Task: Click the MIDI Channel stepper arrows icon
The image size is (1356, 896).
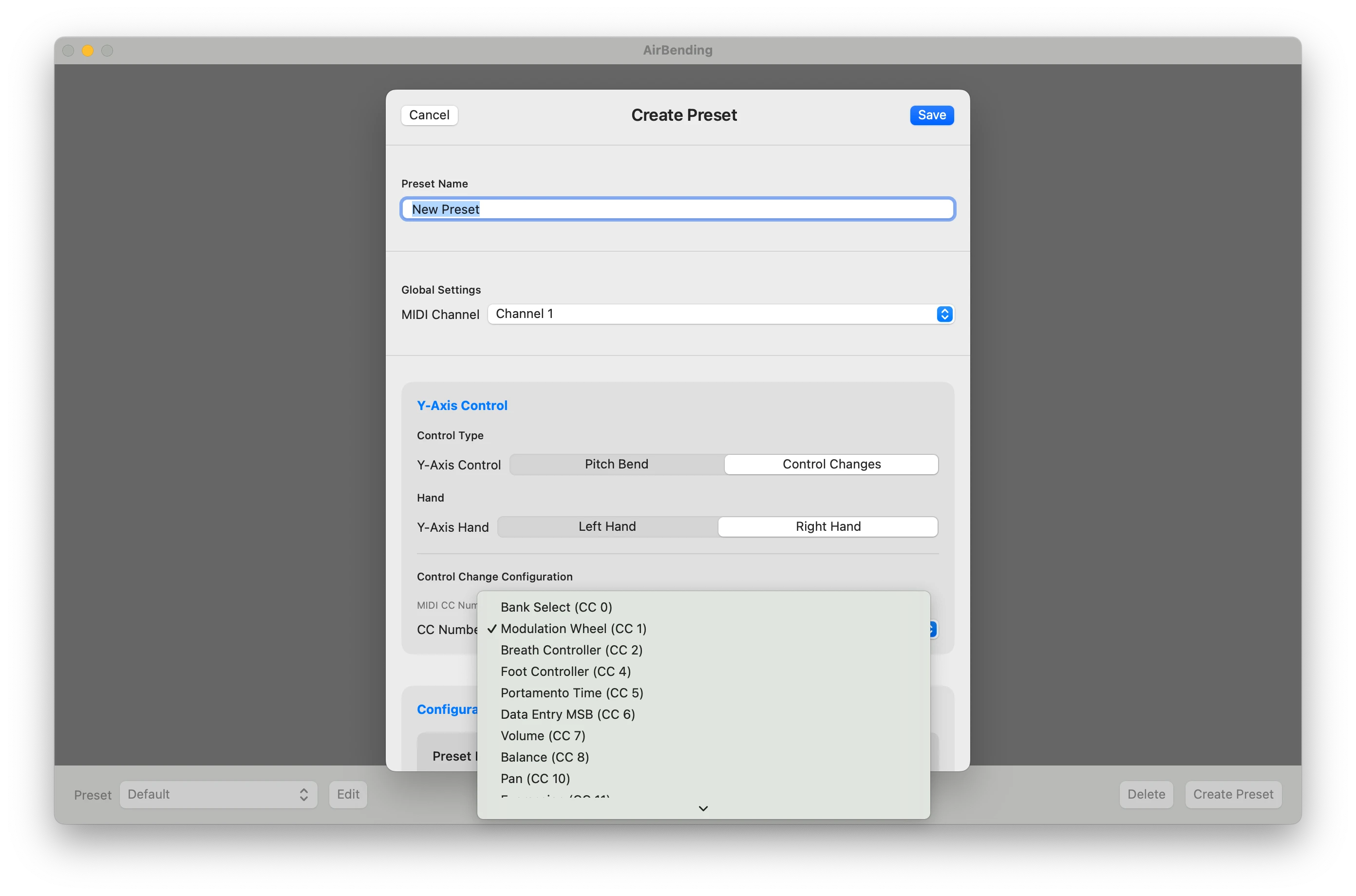Action: pyautogui.click(x=944, y=314)
